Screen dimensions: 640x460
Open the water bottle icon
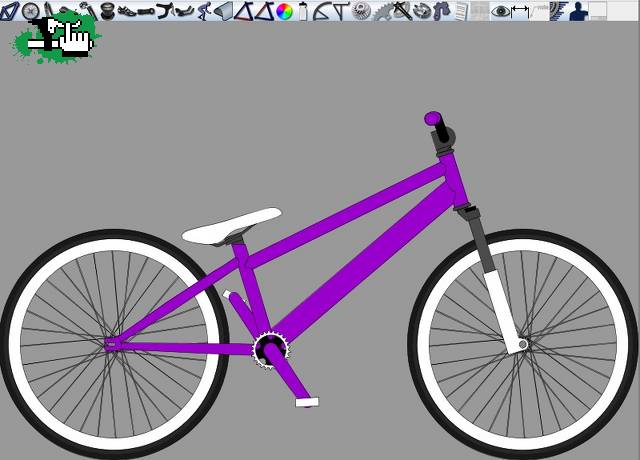click(303, 11)
